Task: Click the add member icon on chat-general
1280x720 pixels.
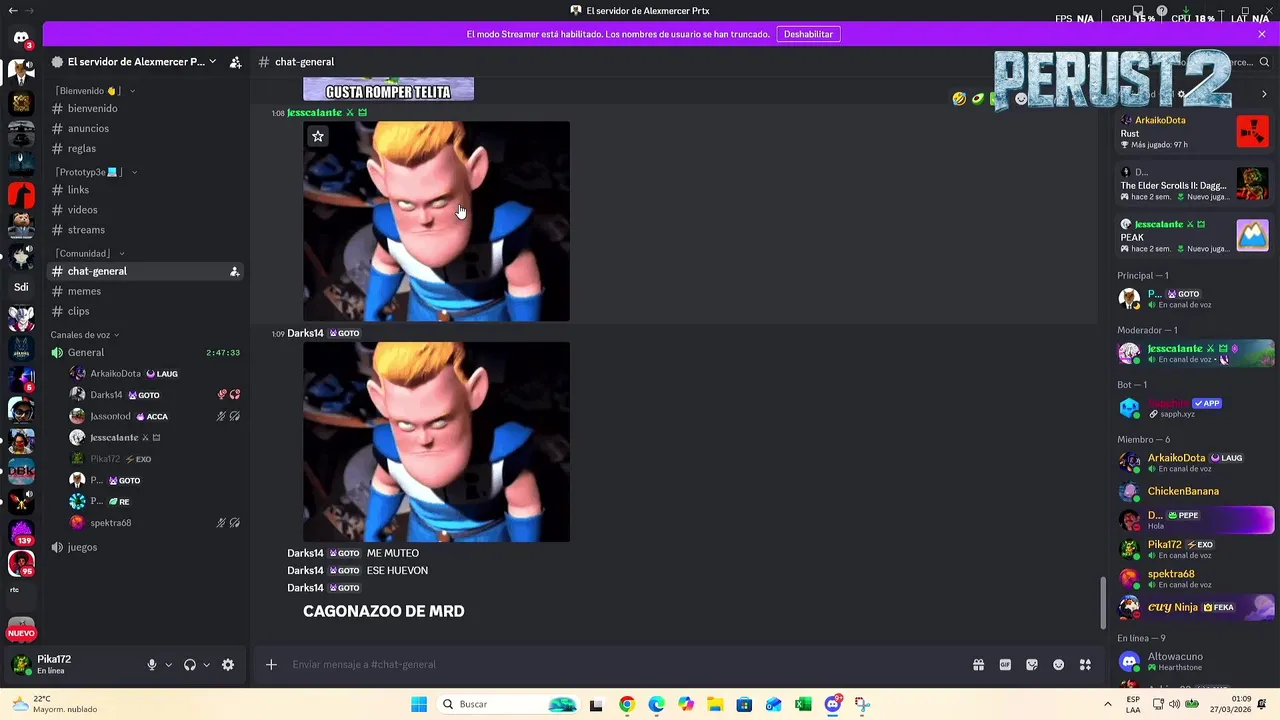Action: pos(235,271)
